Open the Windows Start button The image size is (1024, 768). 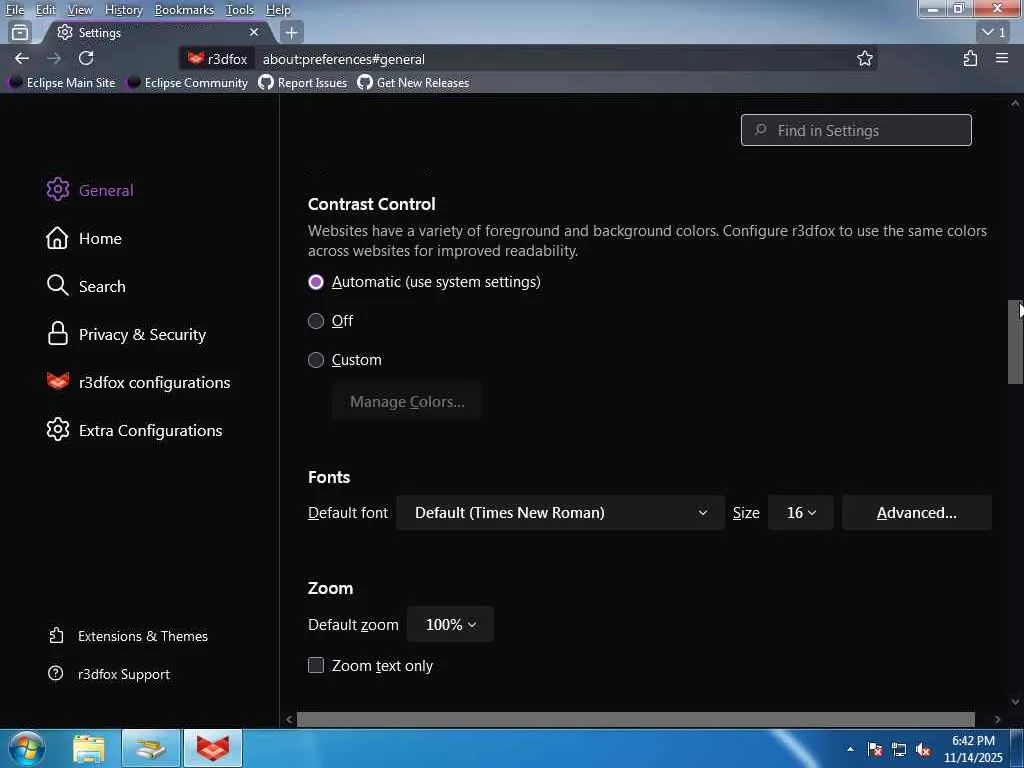(27, 748)
